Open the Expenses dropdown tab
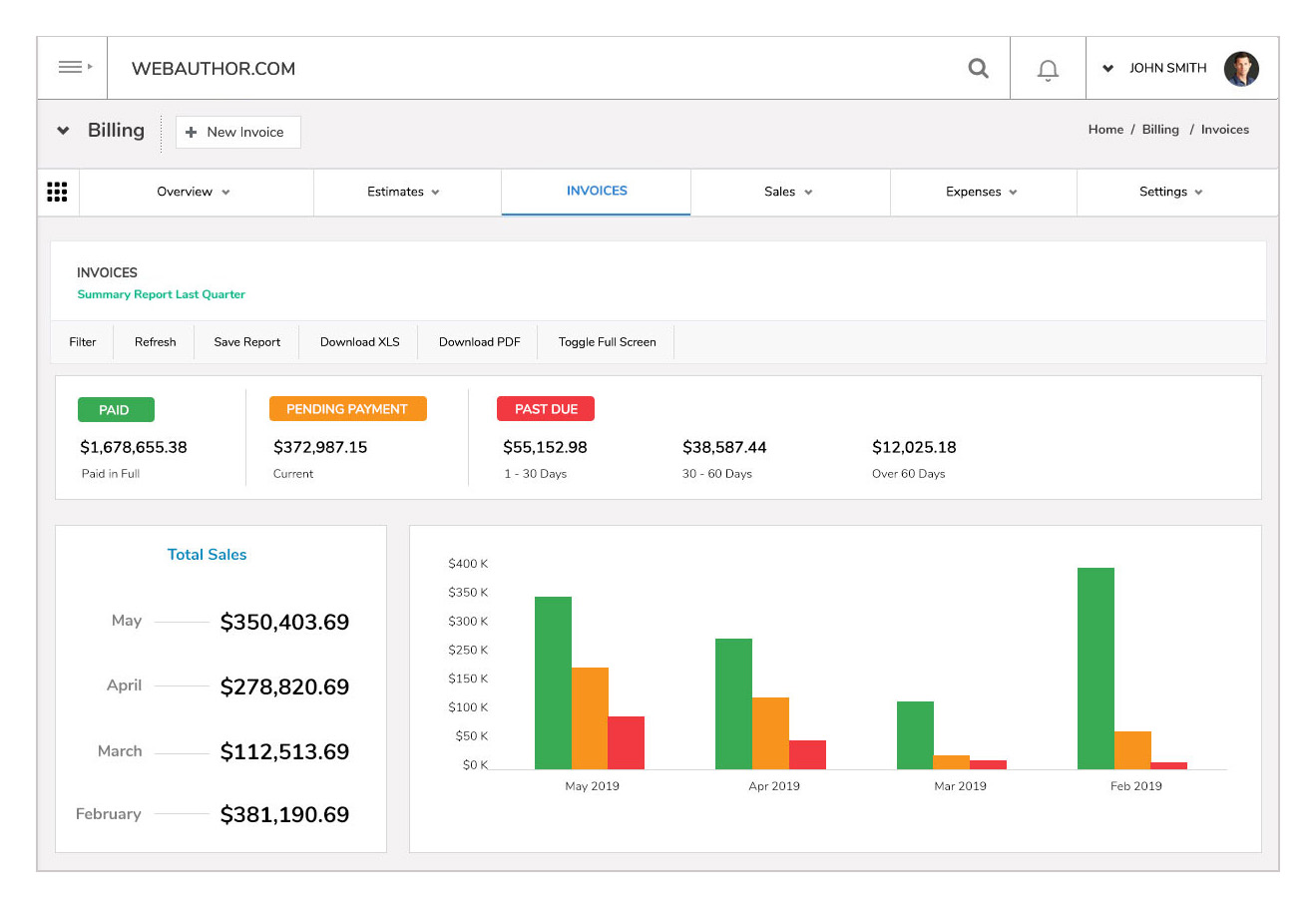The width and height of the screenshot is (1316, 908). (982, 192)
